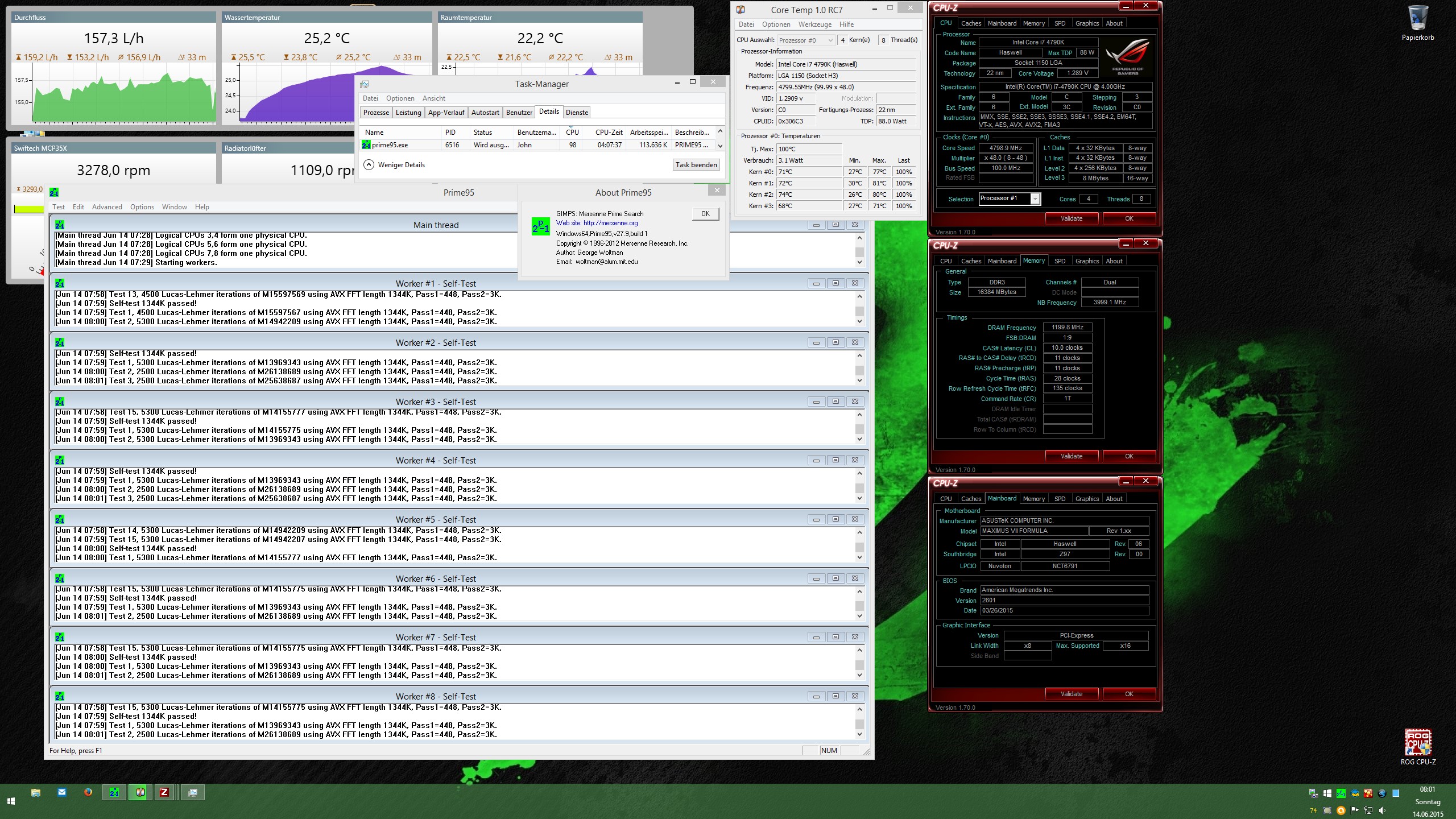Click the Task-Manager title bar icon
This screenshot has height=819, width=1456.
coord(365,84)
